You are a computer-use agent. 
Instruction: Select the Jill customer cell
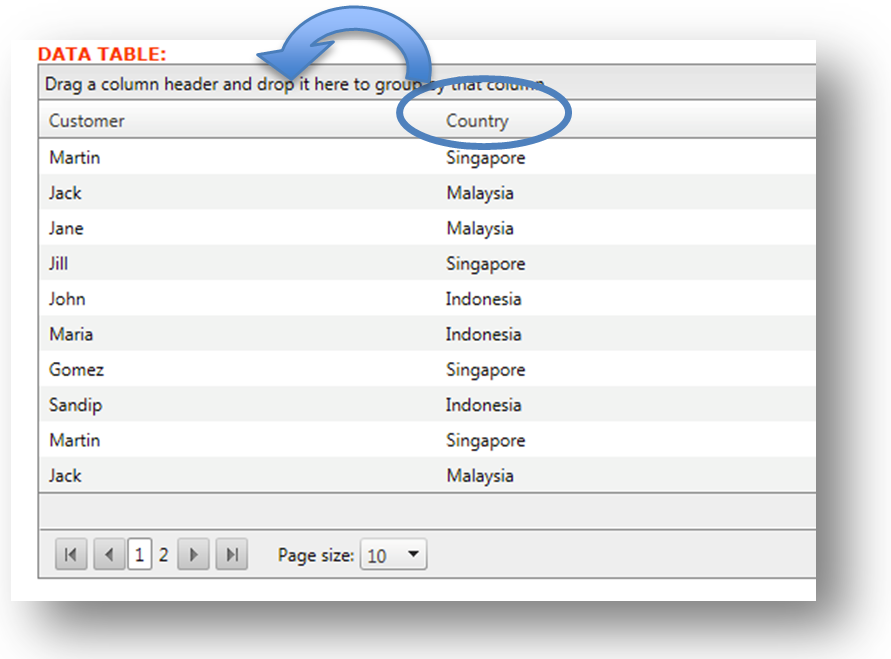58,264
